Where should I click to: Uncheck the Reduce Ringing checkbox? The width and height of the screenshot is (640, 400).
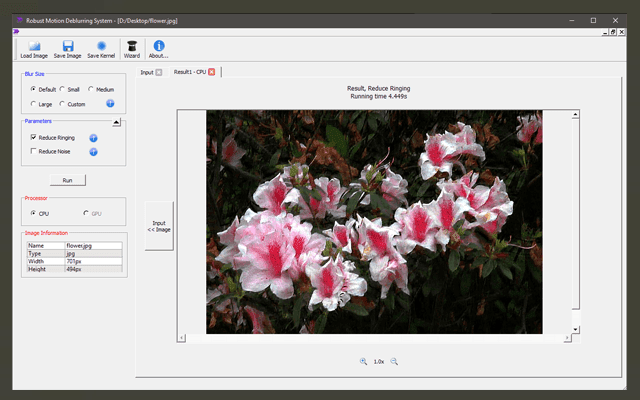pyautogui.click(x=34, y=137)
